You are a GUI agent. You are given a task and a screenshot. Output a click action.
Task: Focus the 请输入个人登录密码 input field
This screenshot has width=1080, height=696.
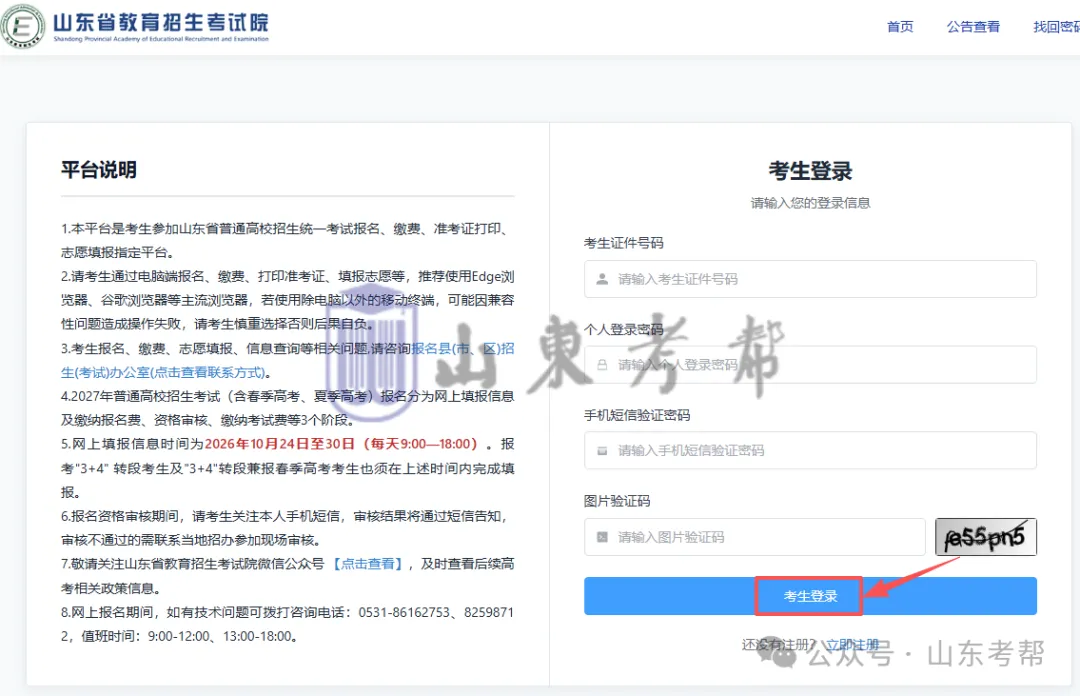click(810, 365)
